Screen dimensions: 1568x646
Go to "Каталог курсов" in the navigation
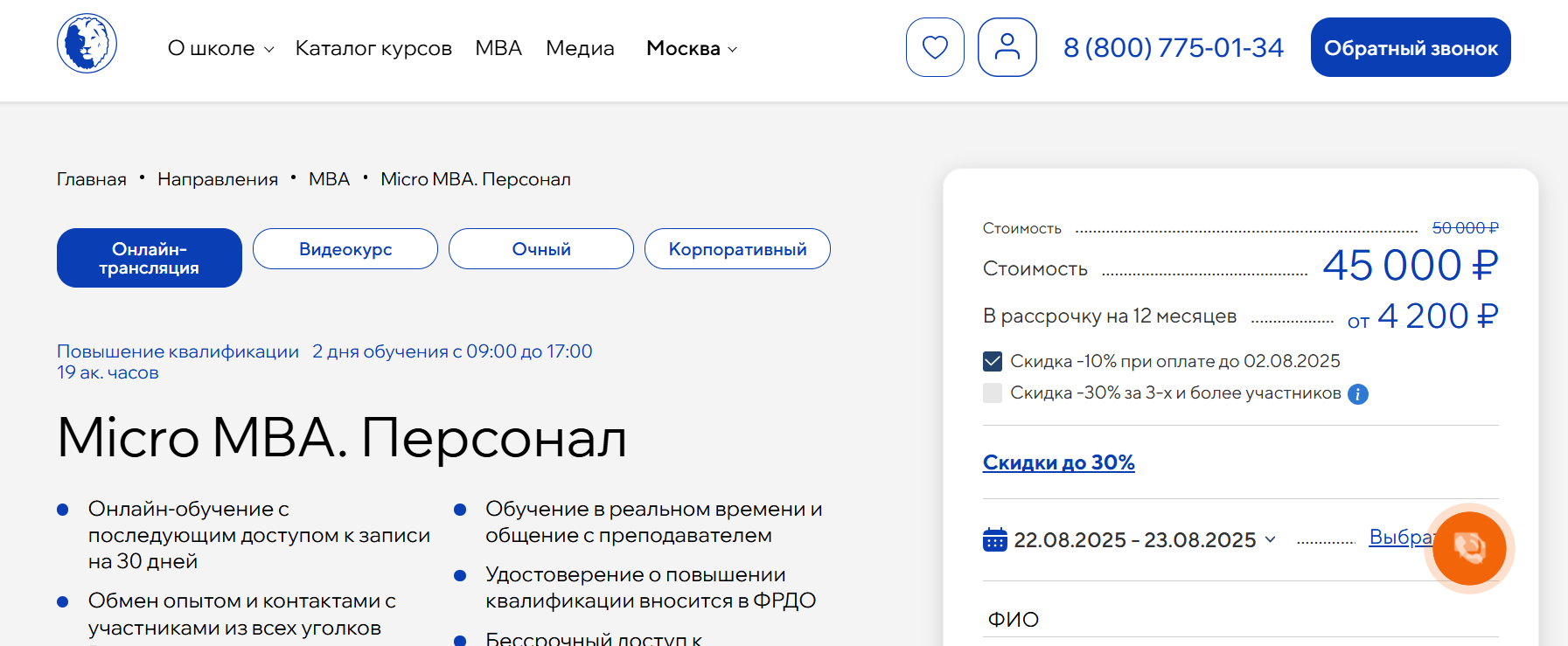pos(373,49)
